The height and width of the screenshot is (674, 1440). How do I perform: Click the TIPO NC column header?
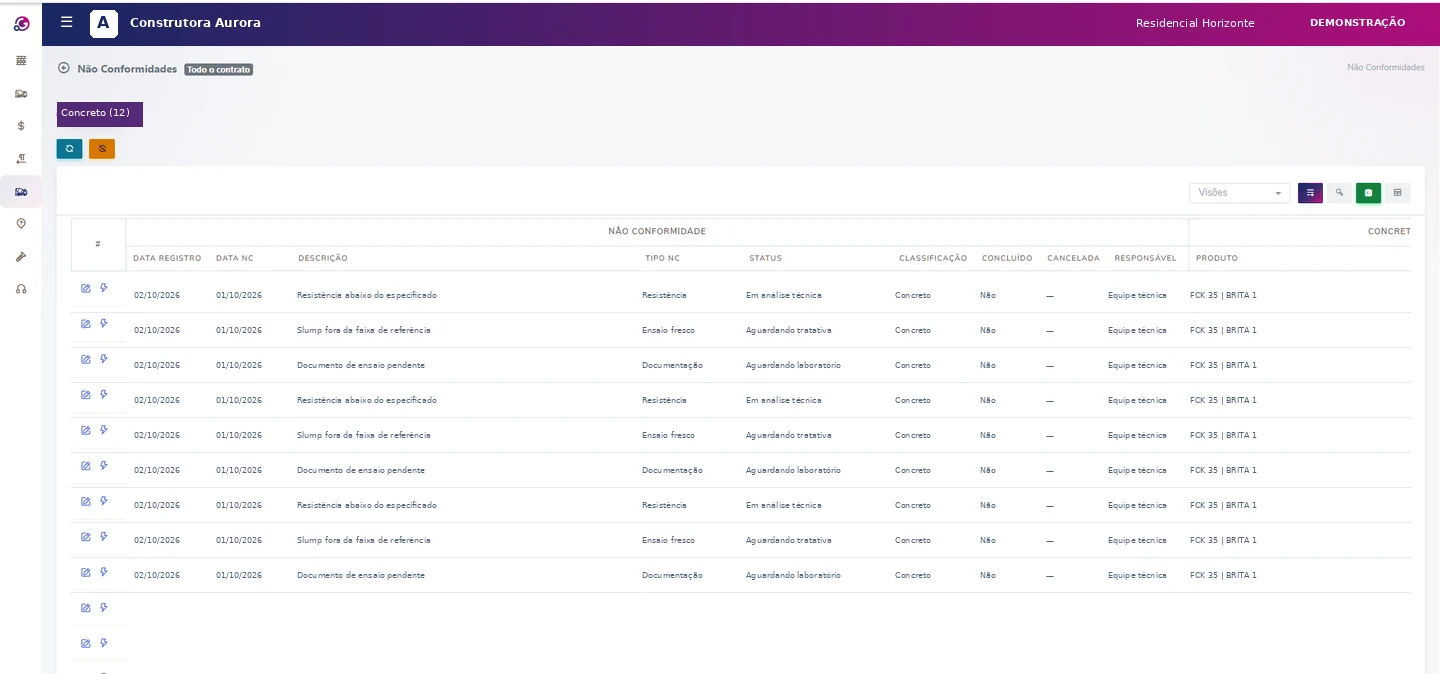click(662, 258)
